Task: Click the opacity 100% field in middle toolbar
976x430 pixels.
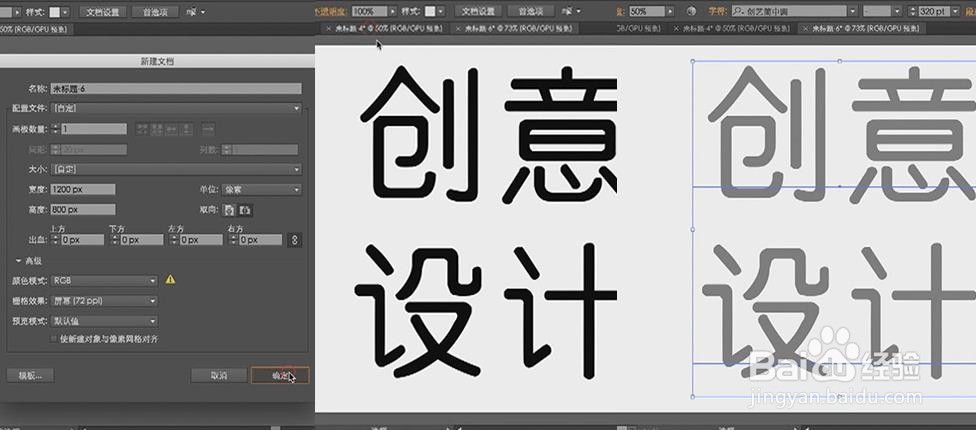Action: (370, 11)
